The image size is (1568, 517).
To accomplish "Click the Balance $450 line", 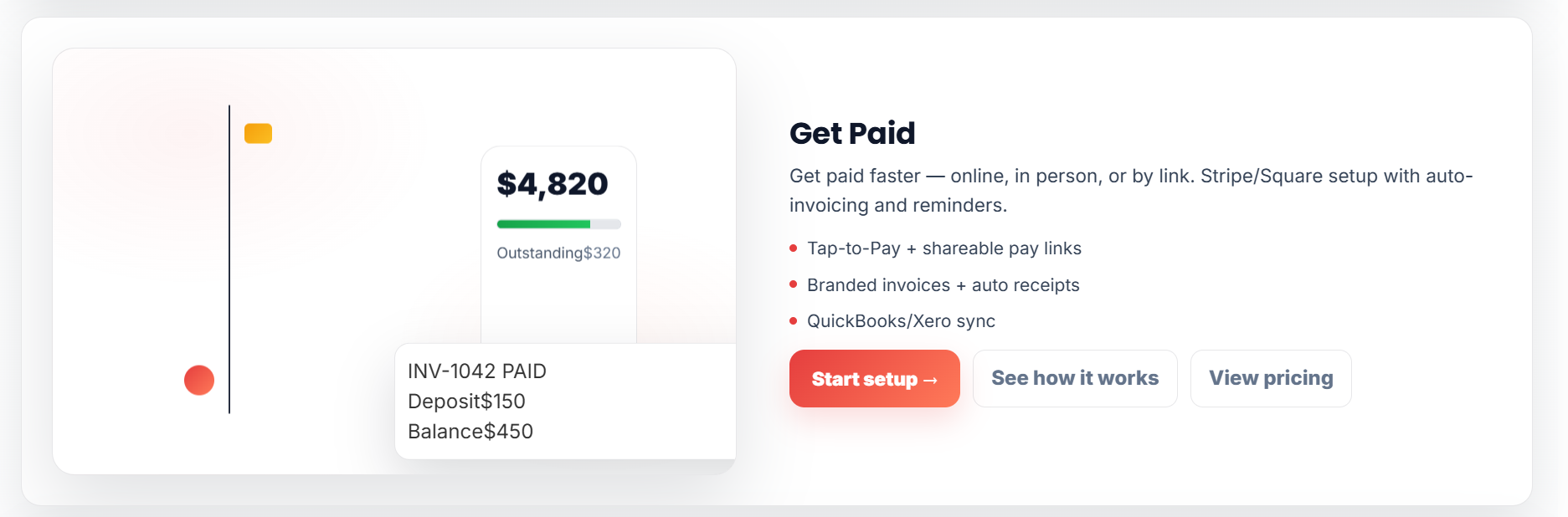I will [x=470, y=432].
